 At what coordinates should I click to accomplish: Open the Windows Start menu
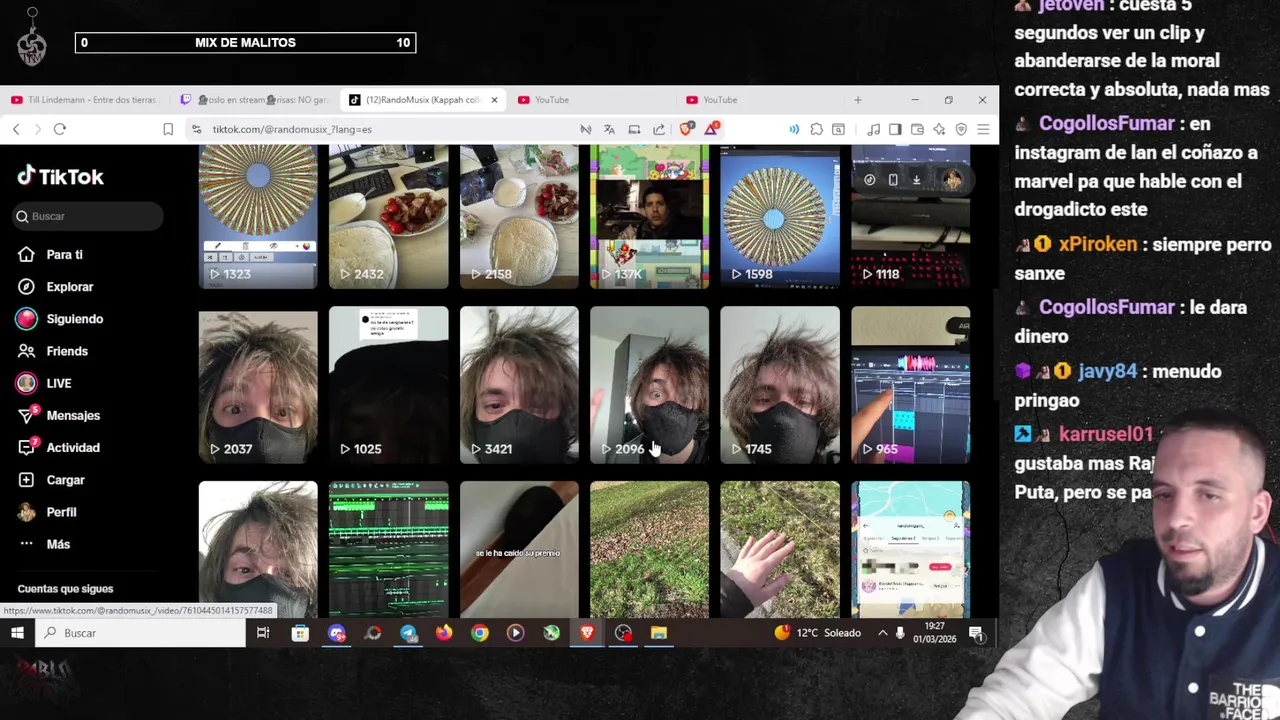17,633
